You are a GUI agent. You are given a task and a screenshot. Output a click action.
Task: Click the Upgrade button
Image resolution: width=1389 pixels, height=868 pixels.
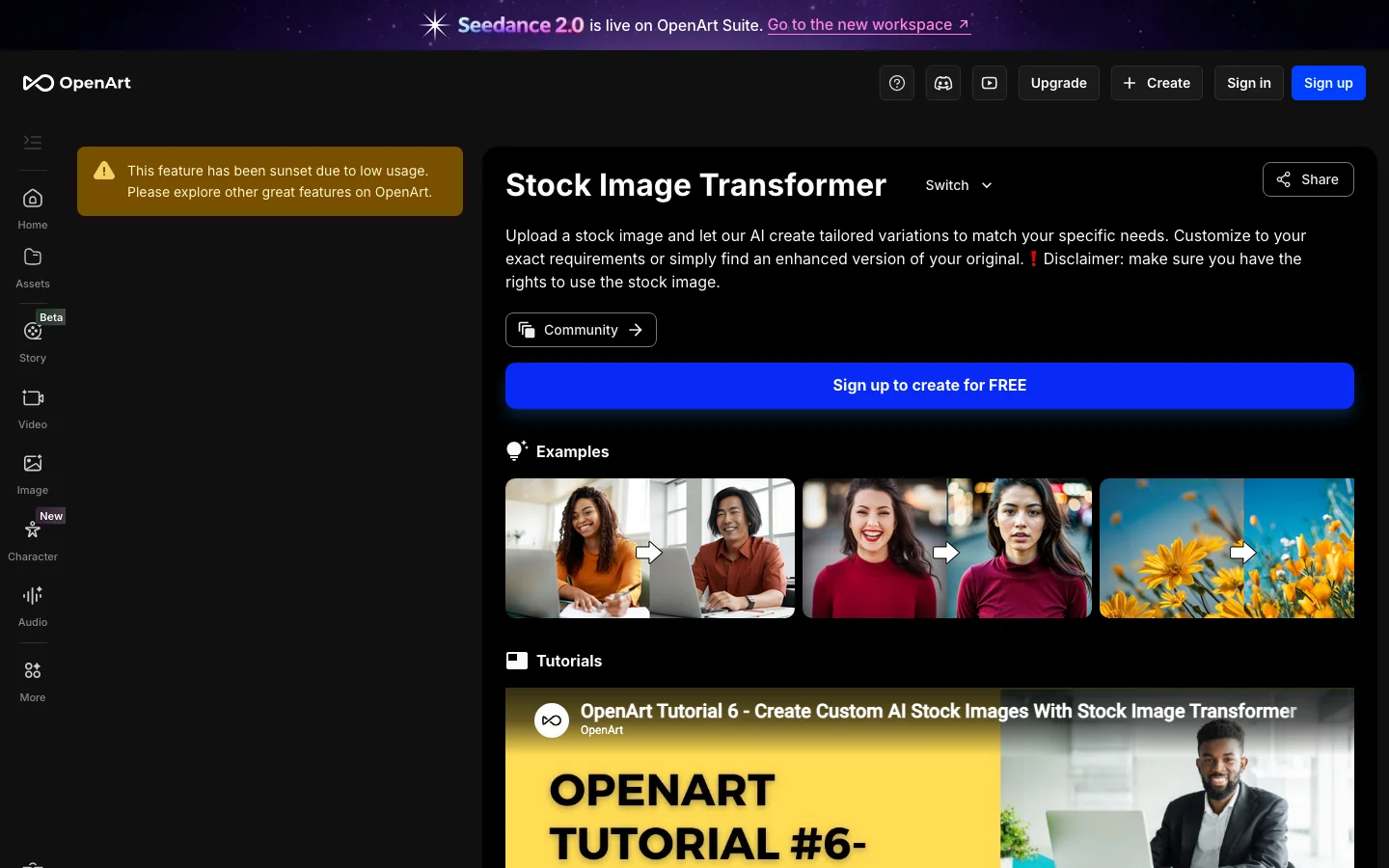pyautogui.click(x=1059, y=83)
